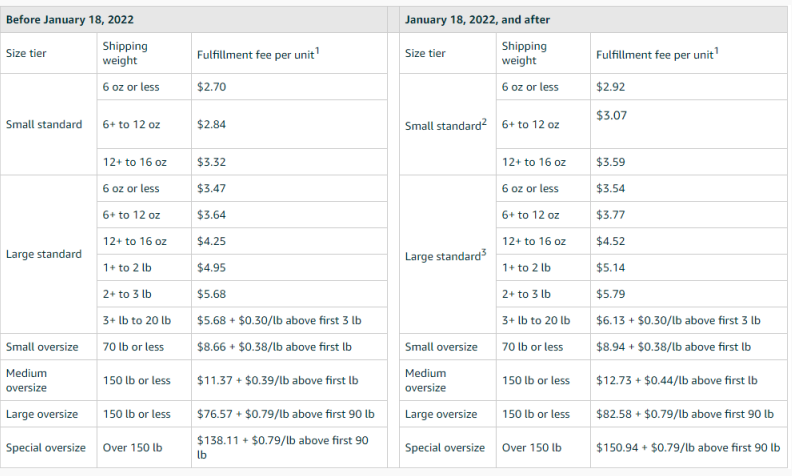Open footnote 3 next to Large standard
This screenshot has width=792, height=476.
(x=483, y=253)
